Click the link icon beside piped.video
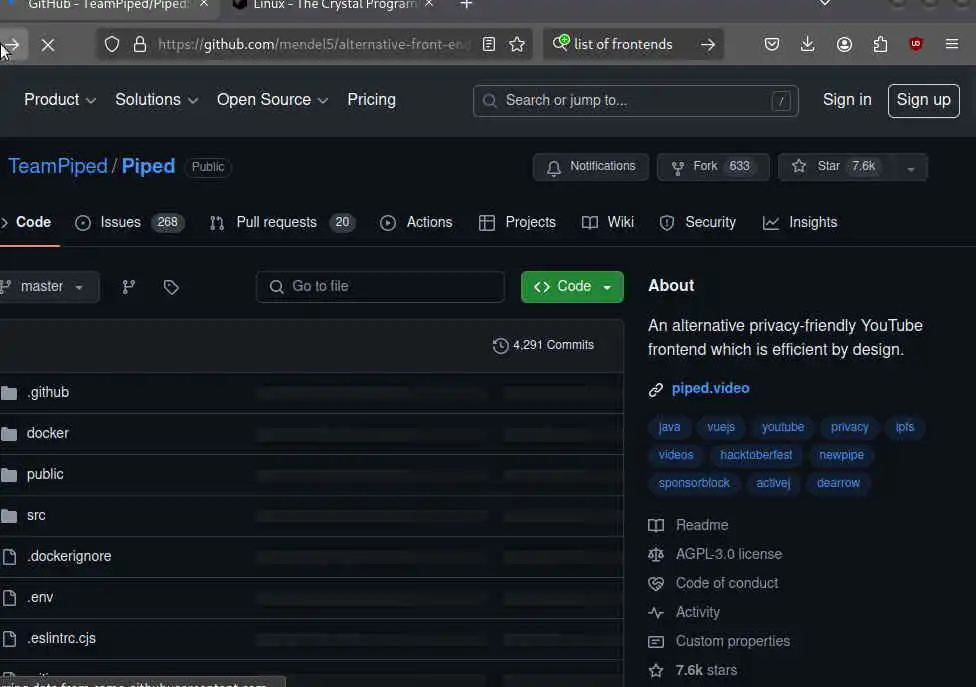Viewport: 976px width, 687px height. [655, 390]
